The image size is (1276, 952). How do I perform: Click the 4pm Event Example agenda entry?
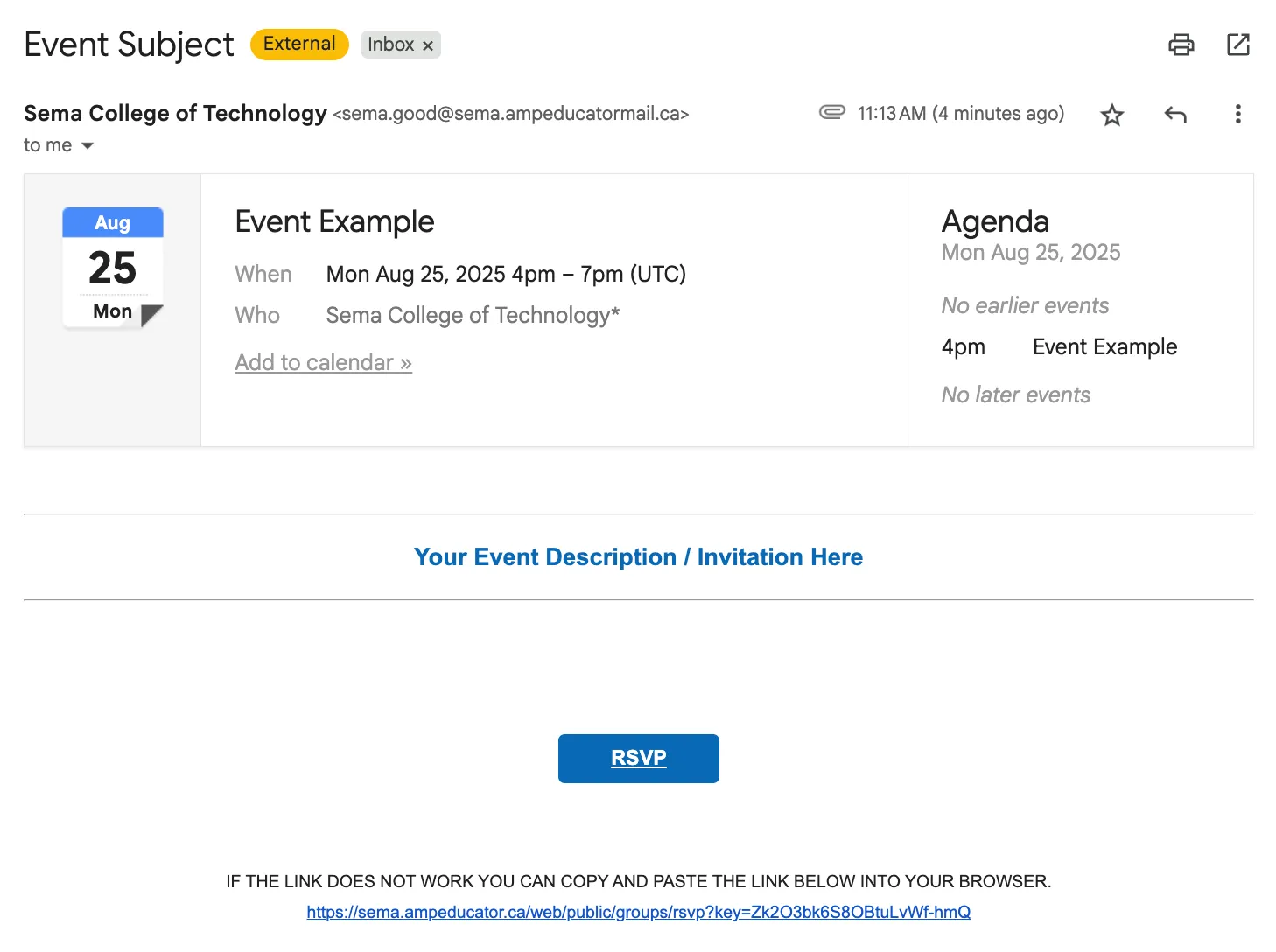tap(1059, 347)
